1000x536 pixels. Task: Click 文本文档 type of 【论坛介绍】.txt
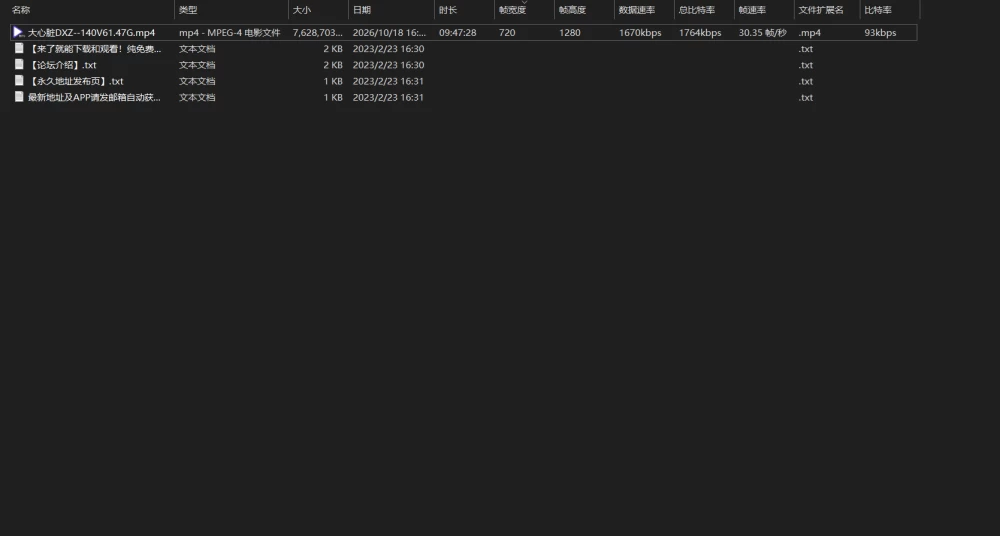point(197,65)
